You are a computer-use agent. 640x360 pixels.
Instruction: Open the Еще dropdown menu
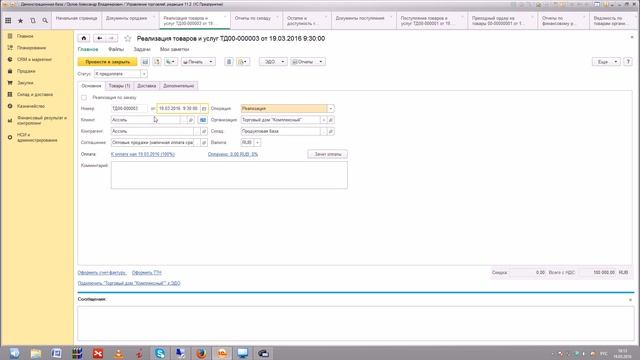click(x=606, y=62)
